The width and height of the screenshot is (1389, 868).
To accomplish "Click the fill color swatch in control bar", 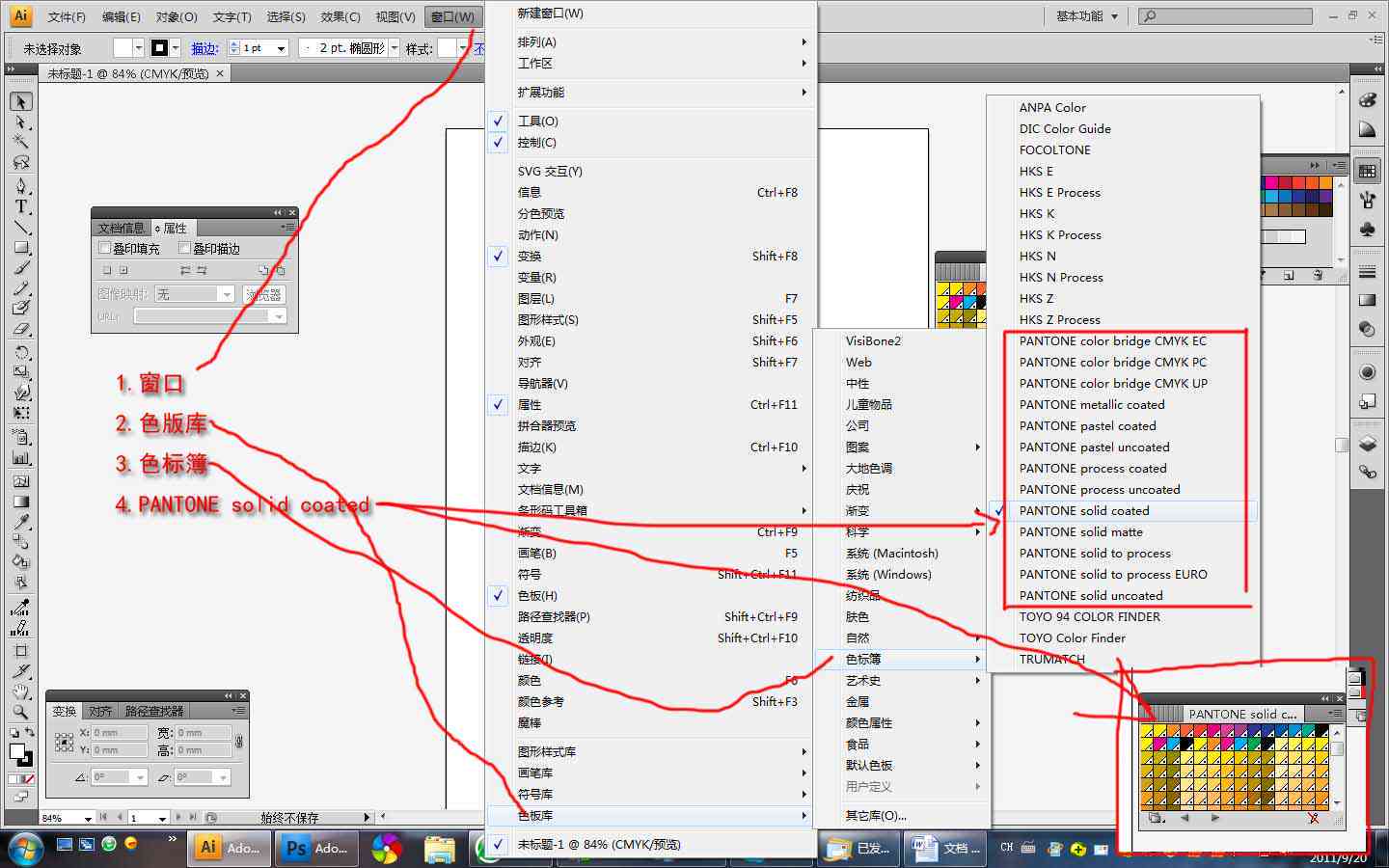I will (x=123, y=48).
